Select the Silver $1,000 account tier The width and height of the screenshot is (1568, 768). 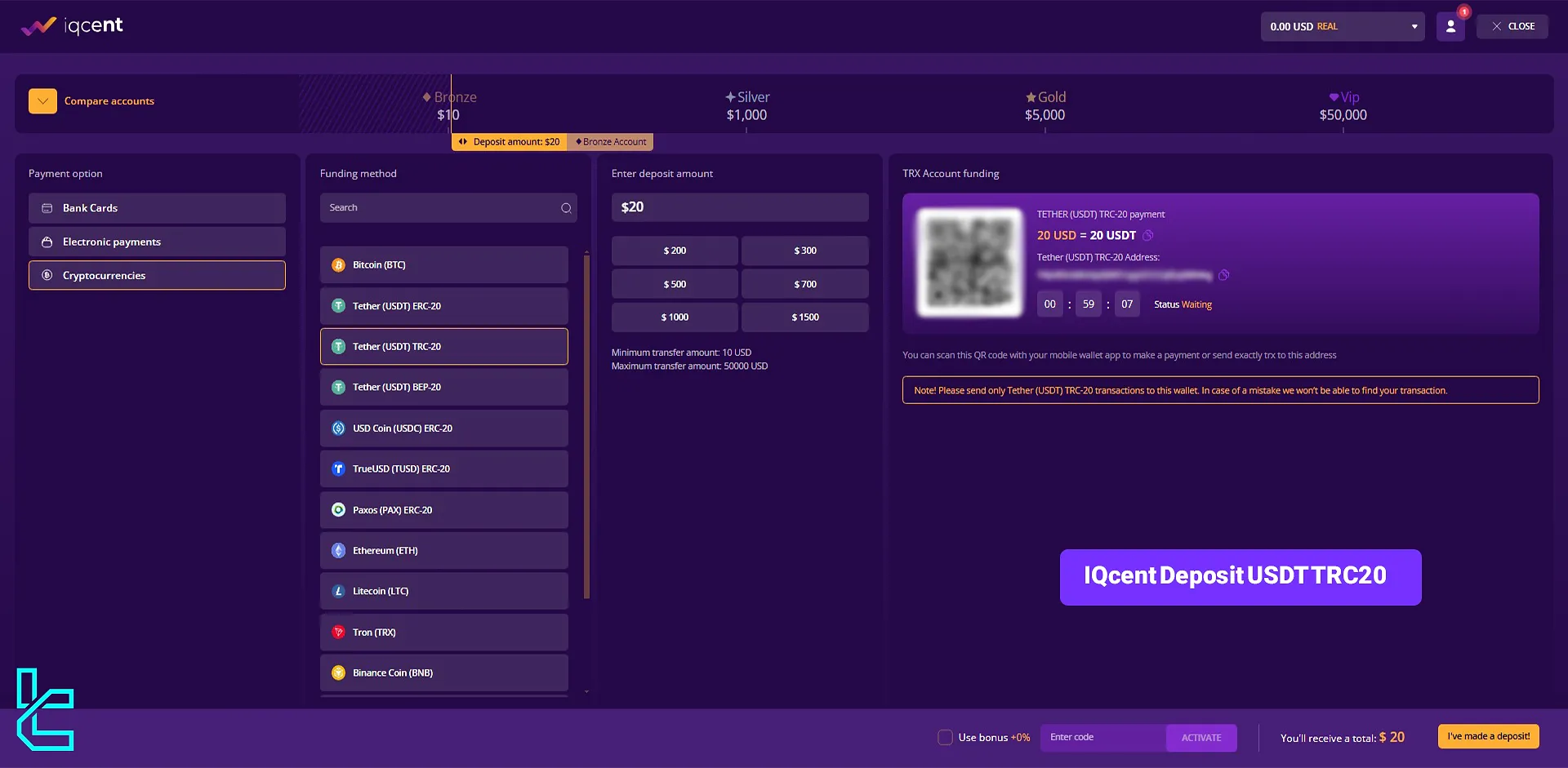click(746, 106)
